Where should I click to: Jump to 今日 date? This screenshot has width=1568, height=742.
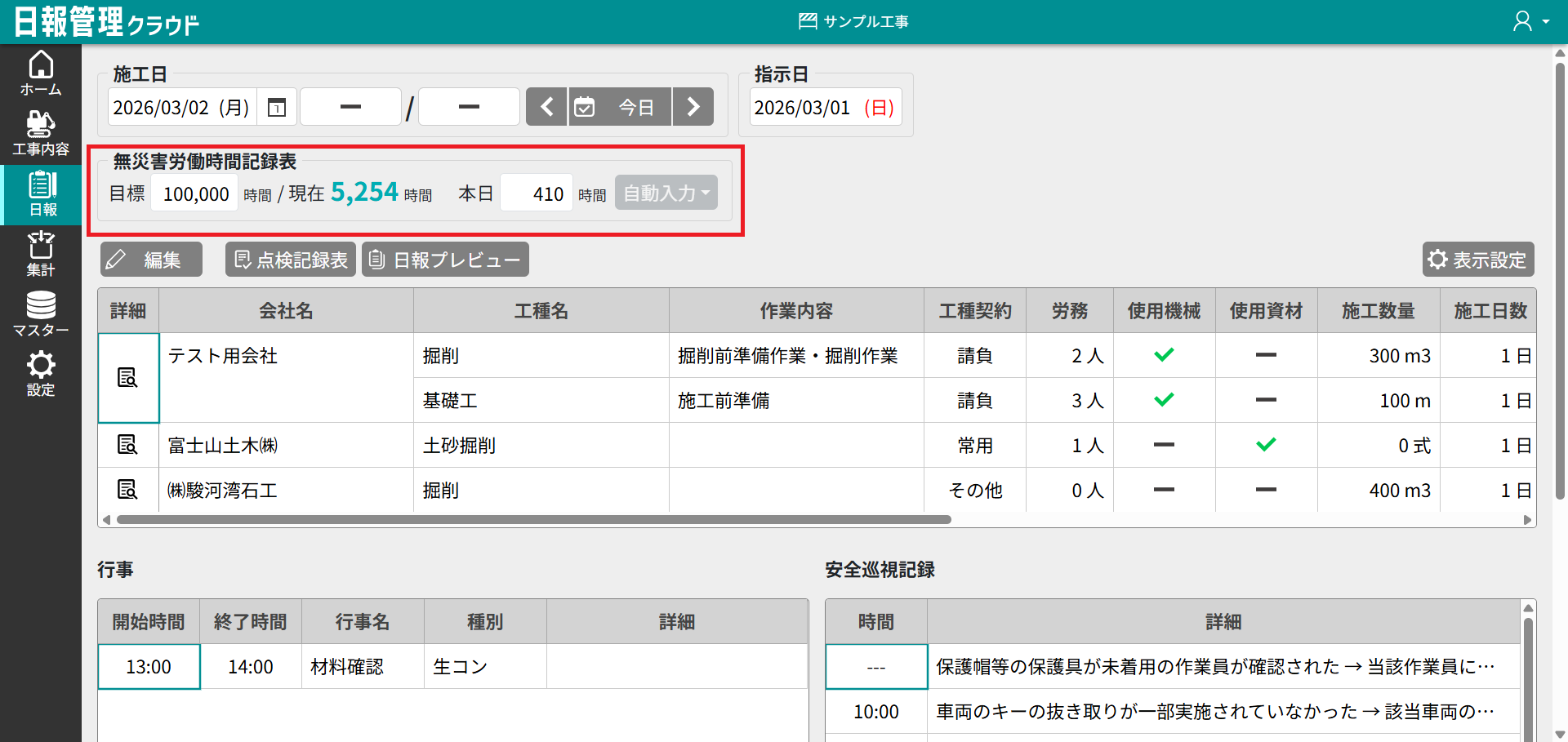pyautogui.click(x=620, y=107)
